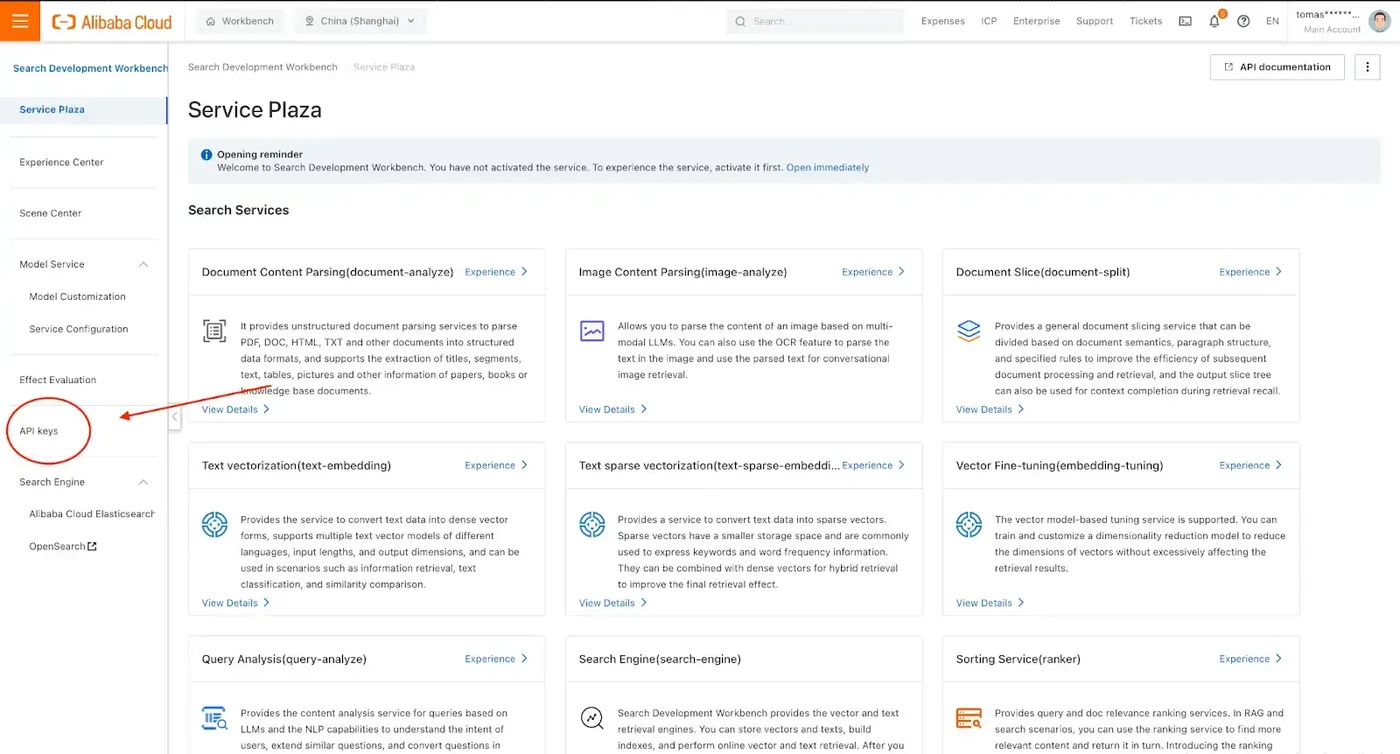Click Experience link on Sorting Service card
The image size is (1400, 754).
(1250, 659)
